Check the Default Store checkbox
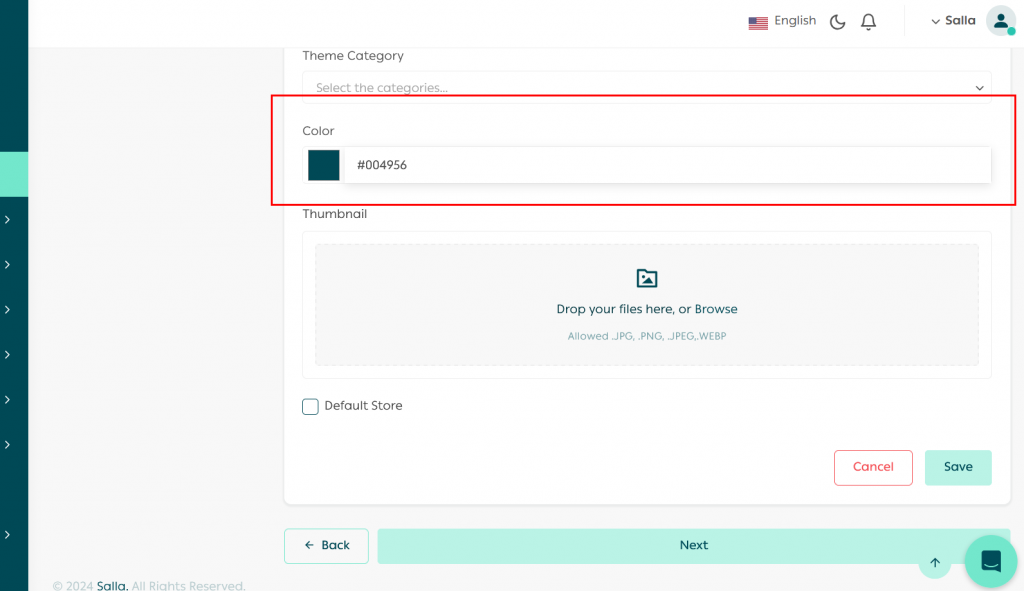This screenshot has height=591, width=1024. (x=311, y=406)
